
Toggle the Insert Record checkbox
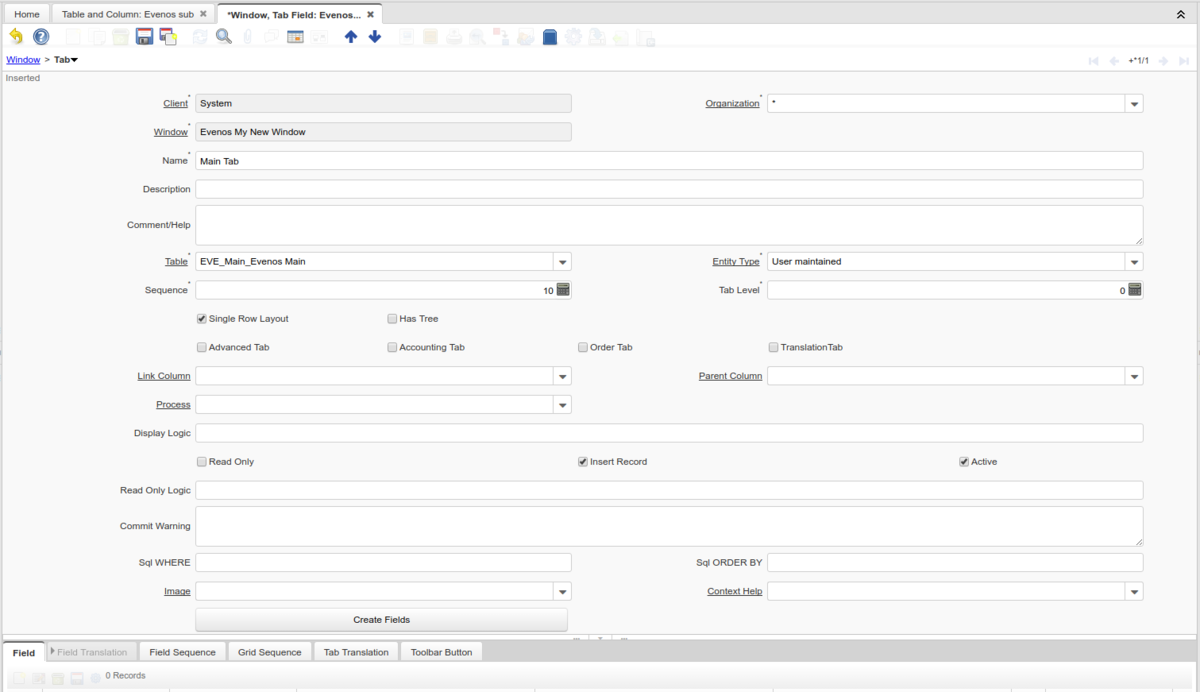tap(583, 462)
